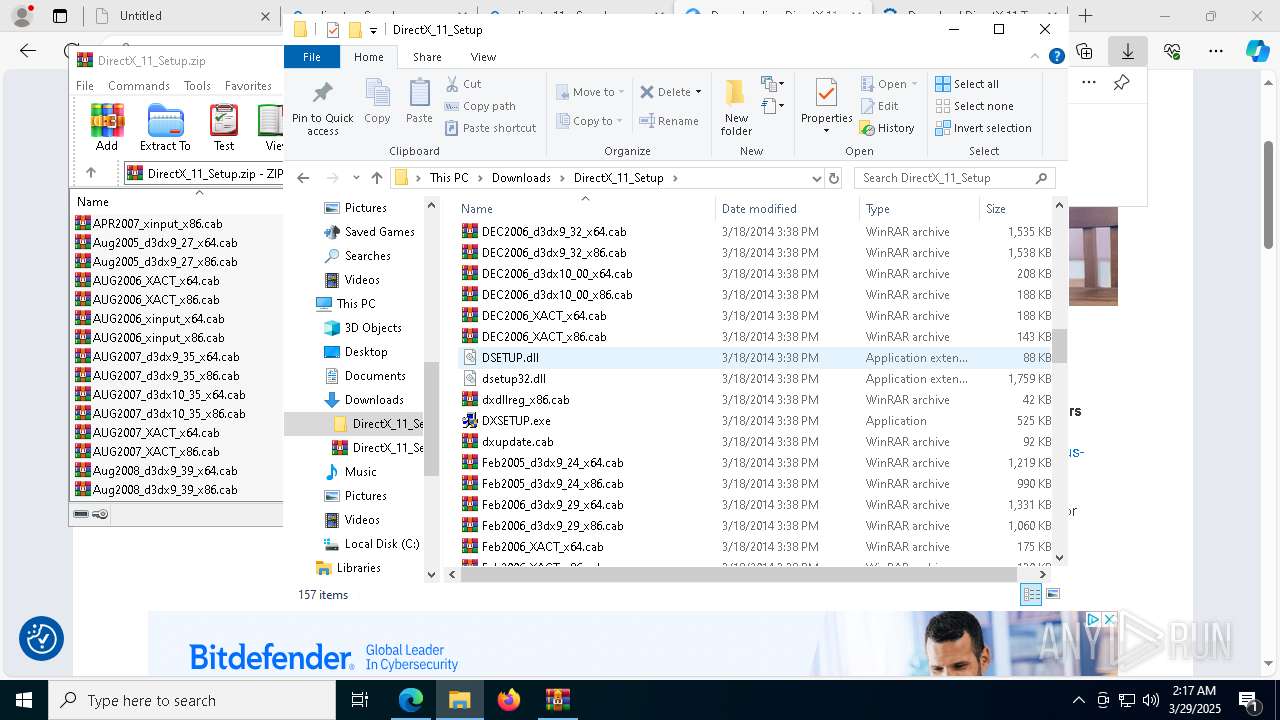Select DXSETUP.exe file
This screenshot has height=720, width=1280.
click(x=516, y=421)
